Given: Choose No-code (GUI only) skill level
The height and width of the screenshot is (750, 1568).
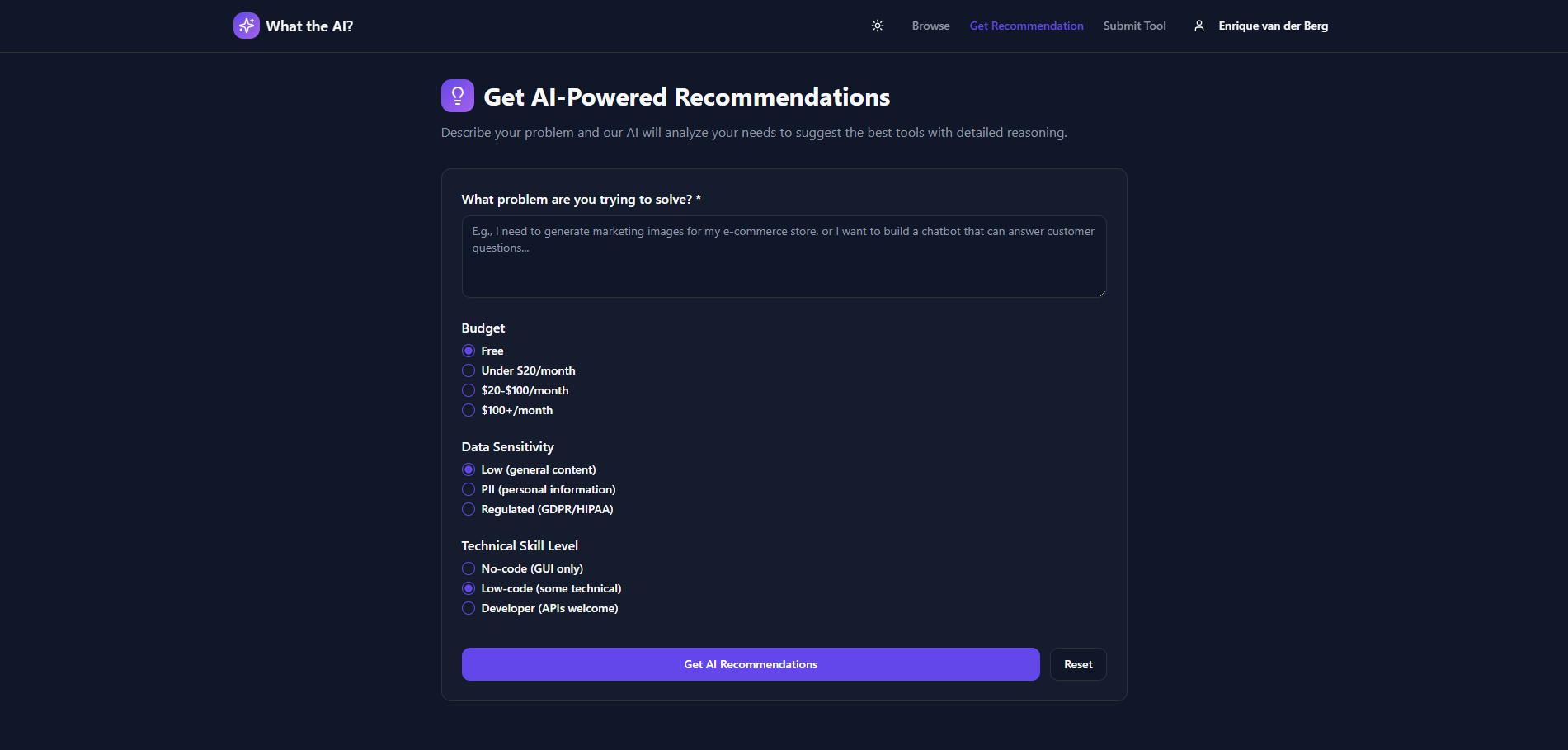Looking at the screenshot, I should coord(469,568).
